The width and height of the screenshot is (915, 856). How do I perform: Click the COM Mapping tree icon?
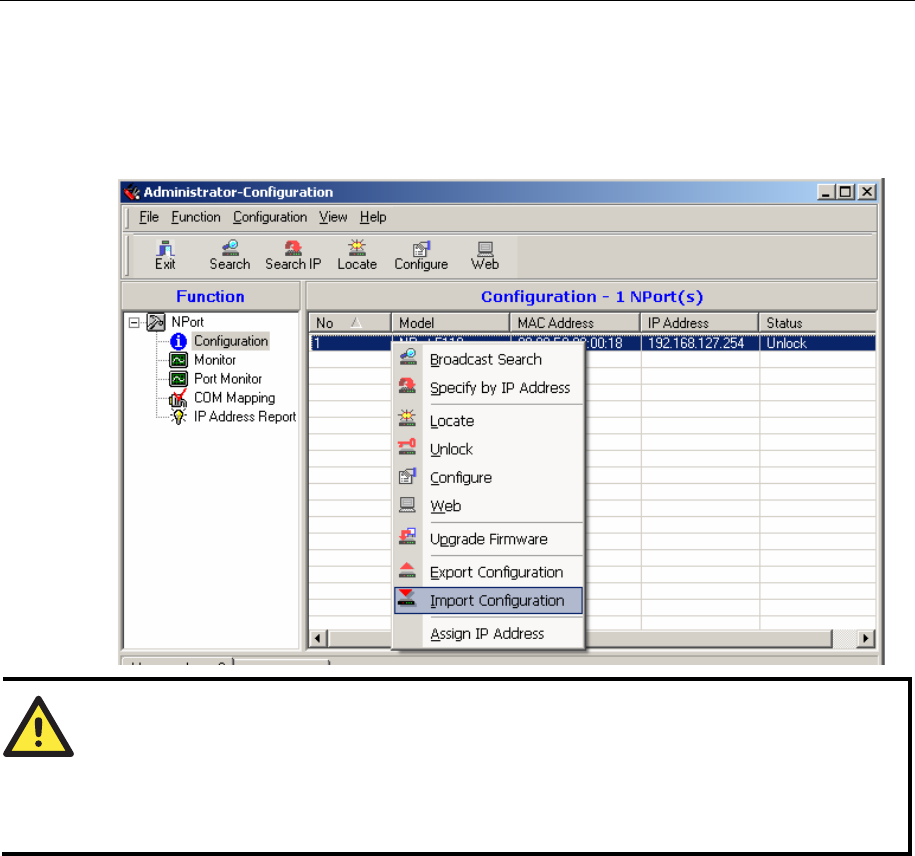pos(178,398)
